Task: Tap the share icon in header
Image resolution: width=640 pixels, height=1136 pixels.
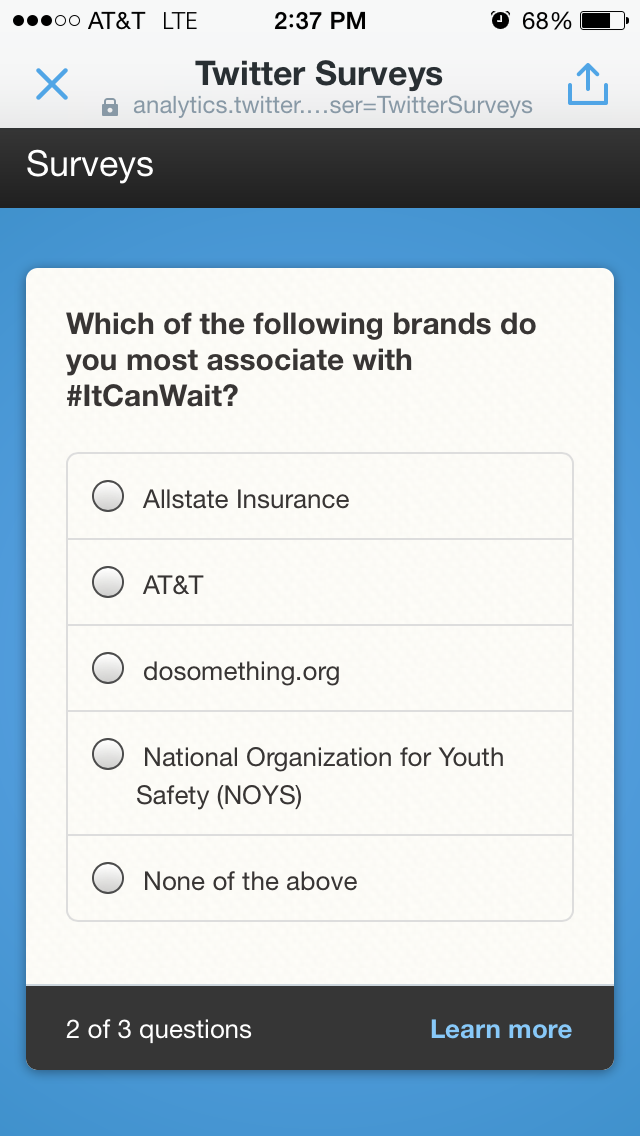Action: tap(587, 84)
